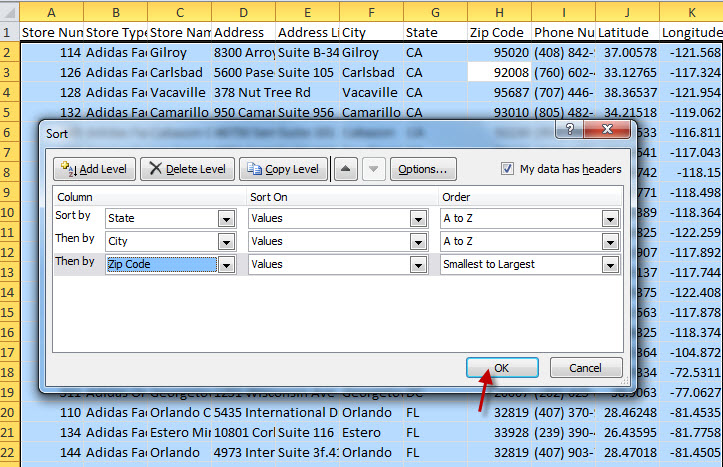Click the Vacaville city cell

click(x=371, y=93)
